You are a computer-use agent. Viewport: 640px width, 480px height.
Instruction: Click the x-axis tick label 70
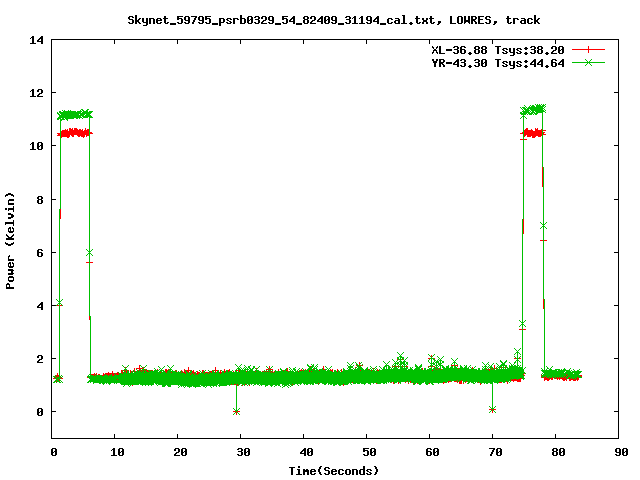pyautogui.click(x=495, y=452)
